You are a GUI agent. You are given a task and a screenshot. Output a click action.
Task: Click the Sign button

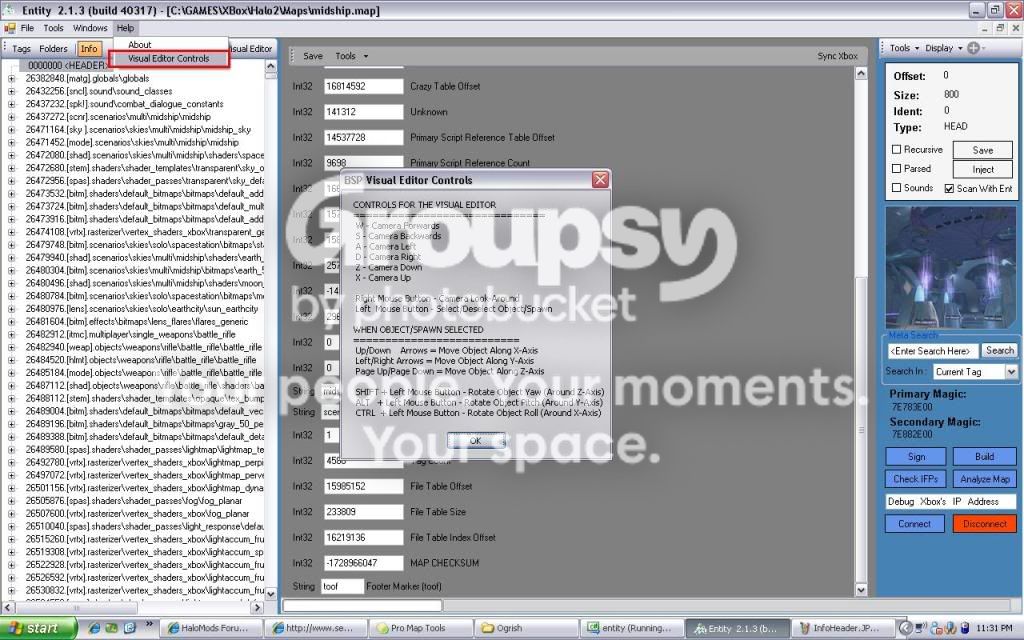916,456
